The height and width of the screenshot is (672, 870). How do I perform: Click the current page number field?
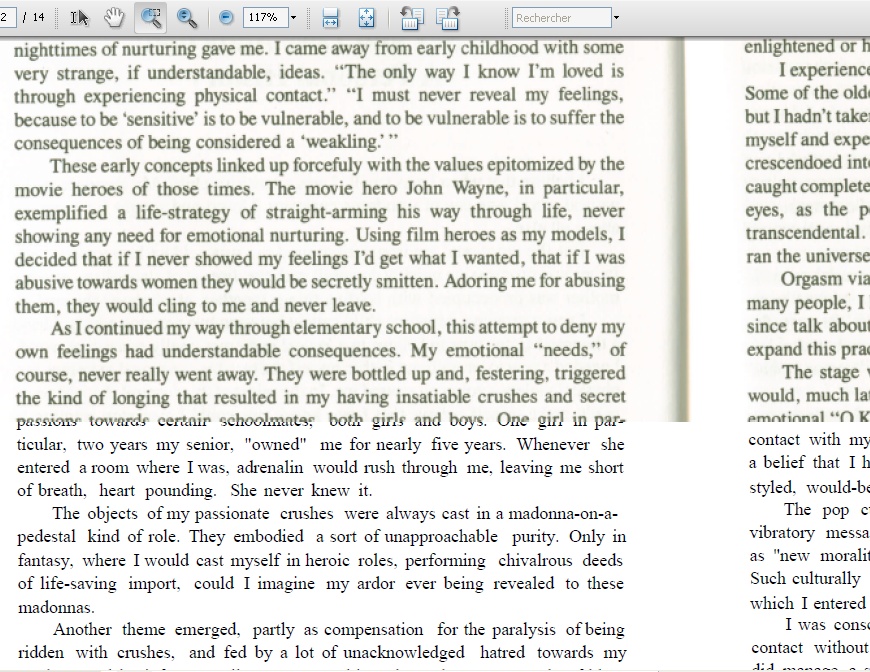tap(8, 18)
